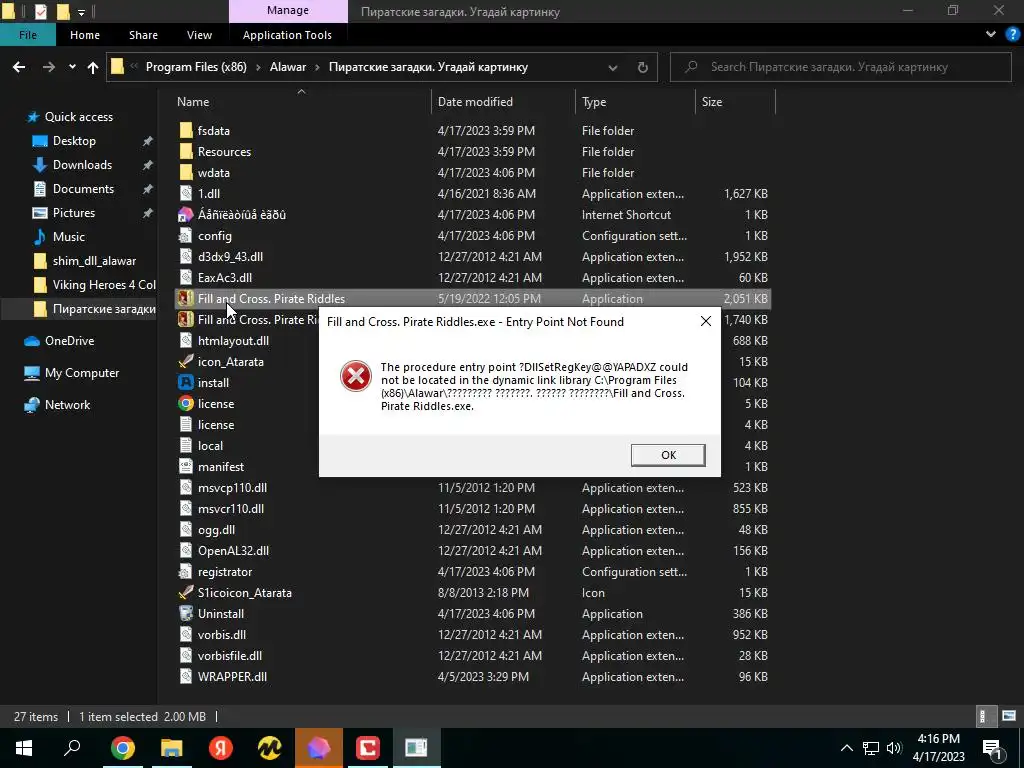The width and height of the screenshot is (1024, 768).
Task: Click Program Files (x86) in address bar
Action: click(x=196, y=67)
